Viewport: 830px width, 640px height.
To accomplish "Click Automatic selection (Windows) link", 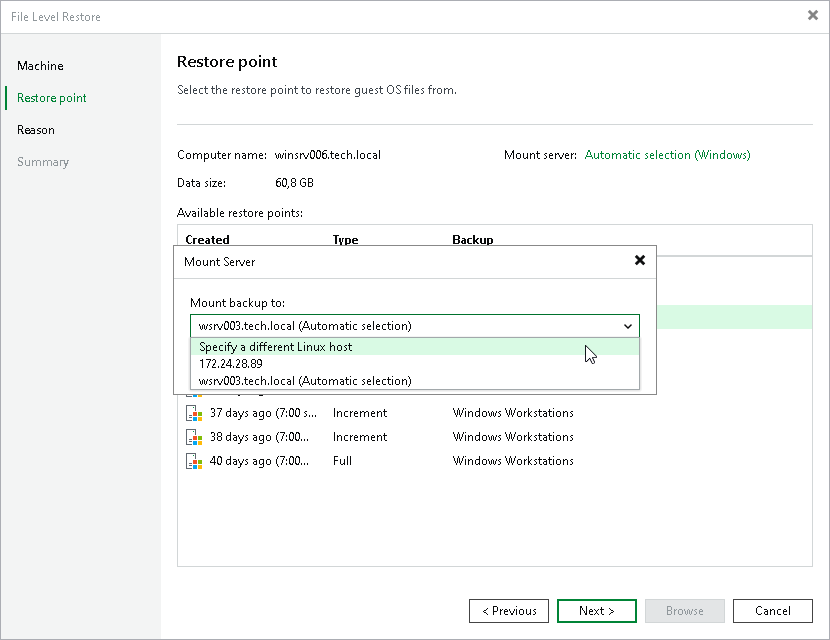I will coord(667,155).
